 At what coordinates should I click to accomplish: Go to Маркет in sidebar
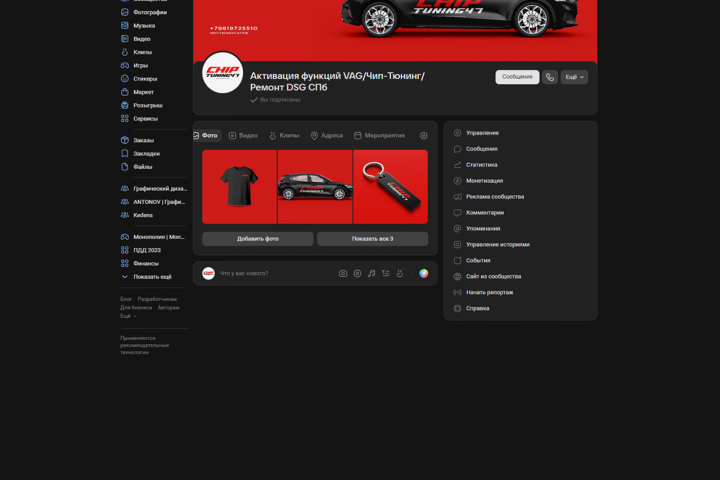tap(137, 92)
